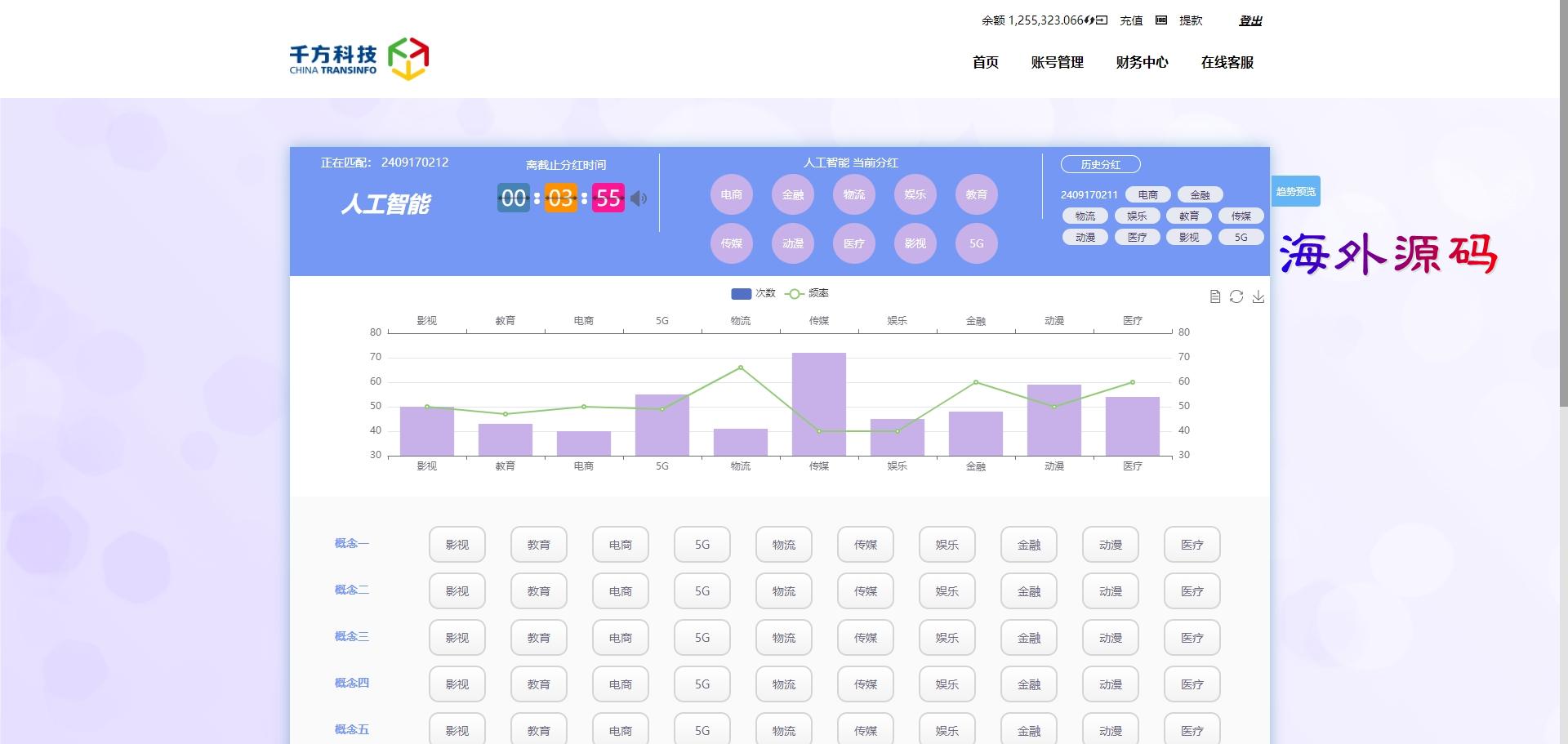The width and height of the screenshot is (1568, 744).
Task: Click the 娱乐 circle in current dividend
Action: point(915,195)
